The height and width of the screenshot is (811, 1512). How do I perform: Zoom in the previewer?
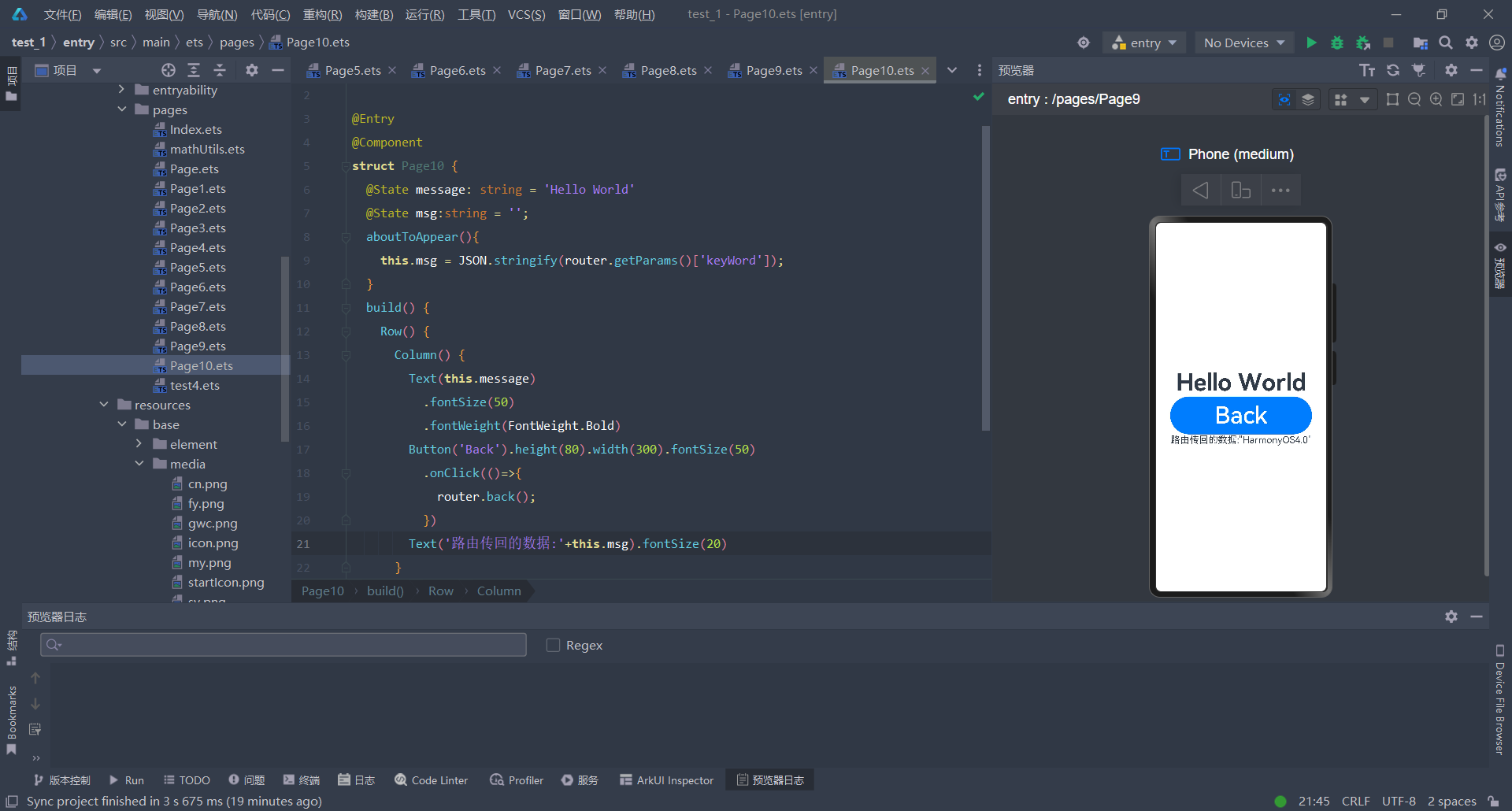pos(1436,99)
